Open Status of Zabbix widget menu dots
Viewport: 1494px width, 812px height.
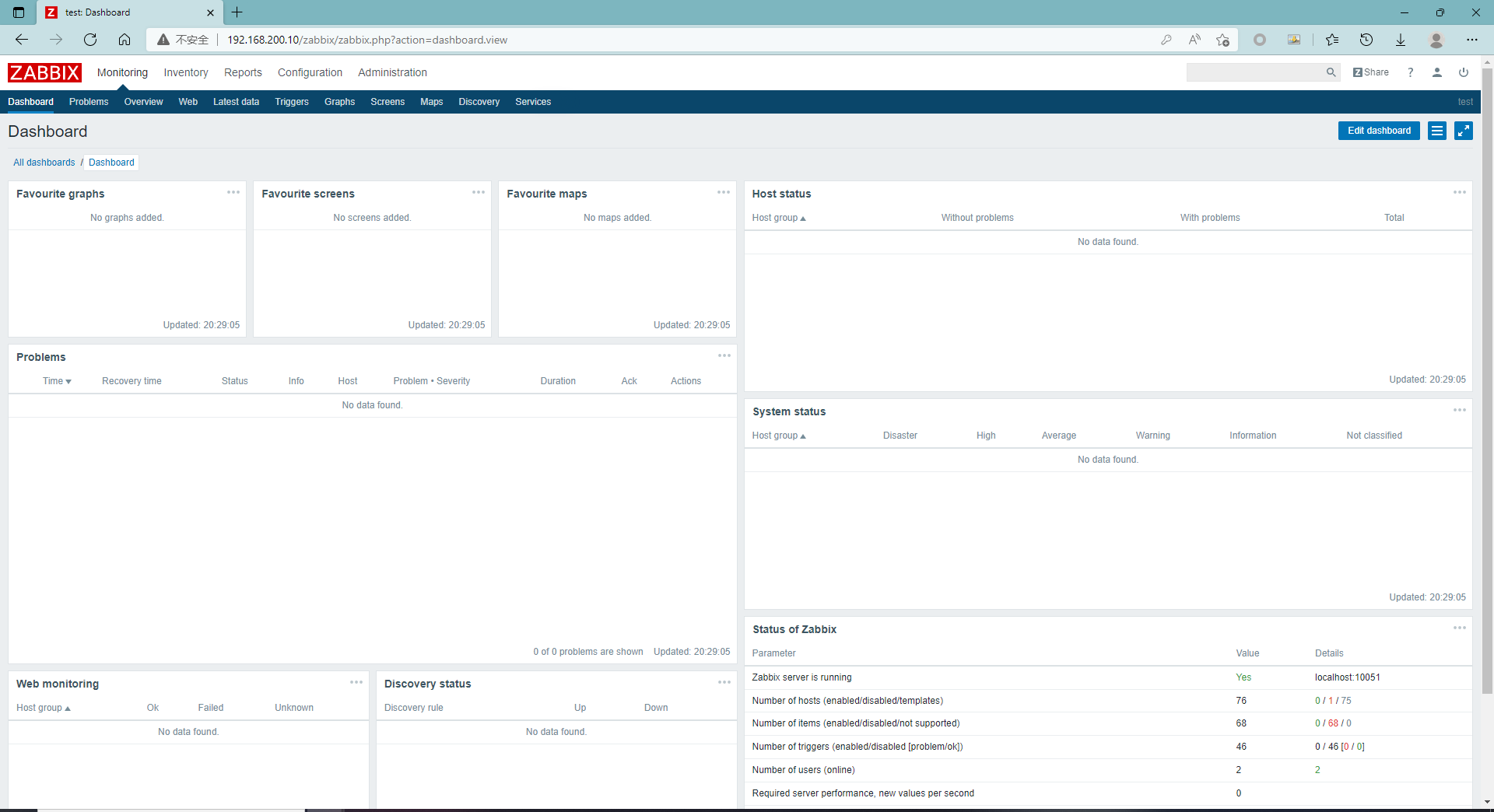tap(1460, 628)
